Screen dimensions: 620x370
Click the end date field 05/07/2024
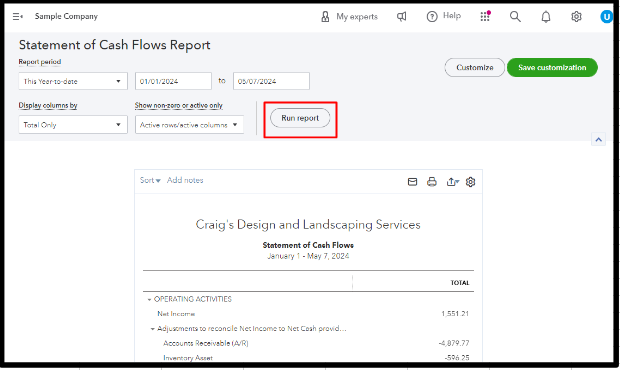271,81
